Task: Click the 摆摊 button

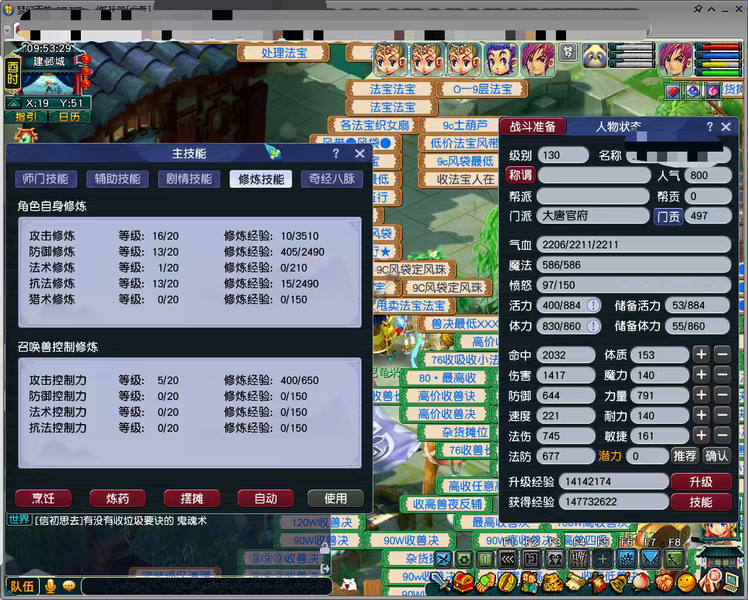Action: coord(191,498)
